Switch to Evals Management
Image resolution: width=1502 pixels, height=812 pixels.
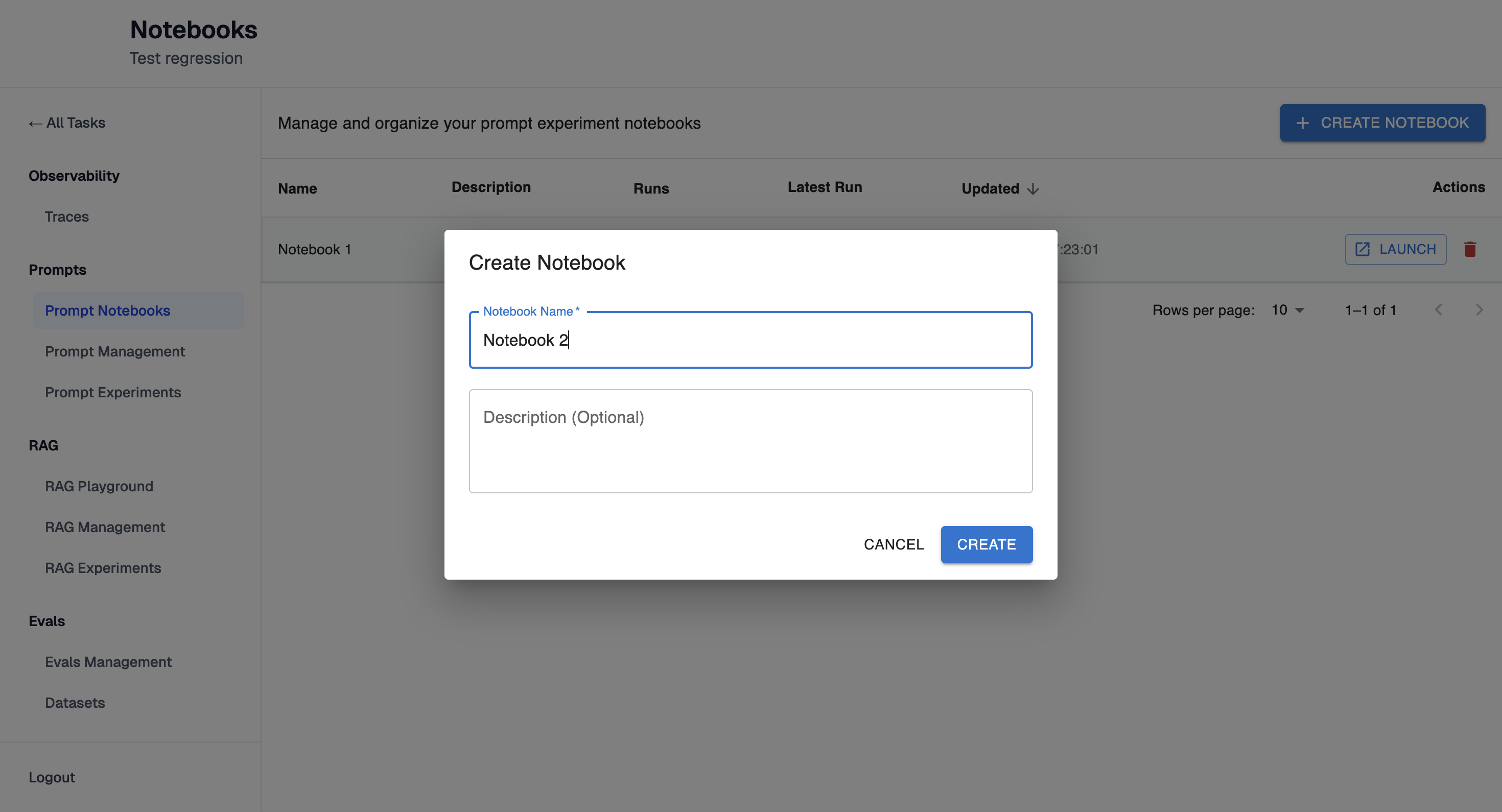[108, 662]
